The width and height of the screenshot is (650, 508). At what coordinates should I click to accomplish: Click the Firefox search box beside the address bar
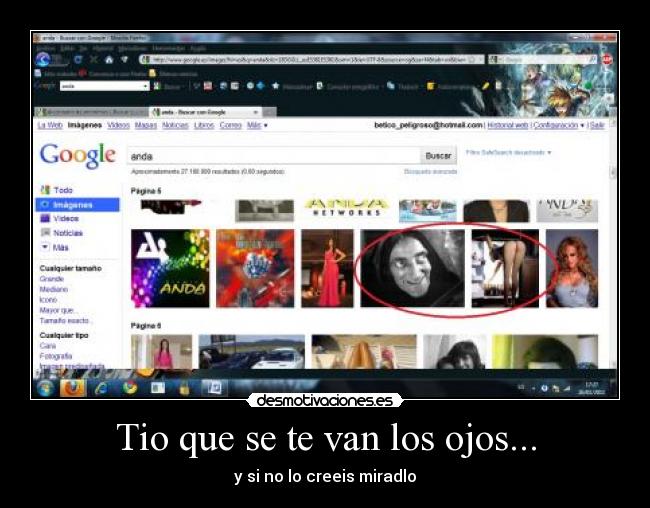[x=543, y=60]
